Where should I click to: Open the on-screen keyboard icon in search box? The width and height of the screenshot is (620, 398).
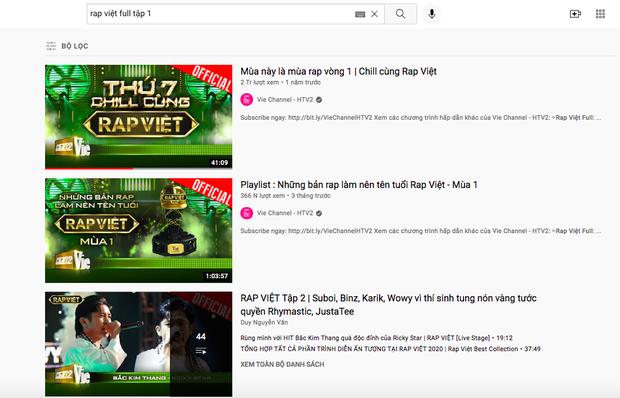click(x=360, y=14)
